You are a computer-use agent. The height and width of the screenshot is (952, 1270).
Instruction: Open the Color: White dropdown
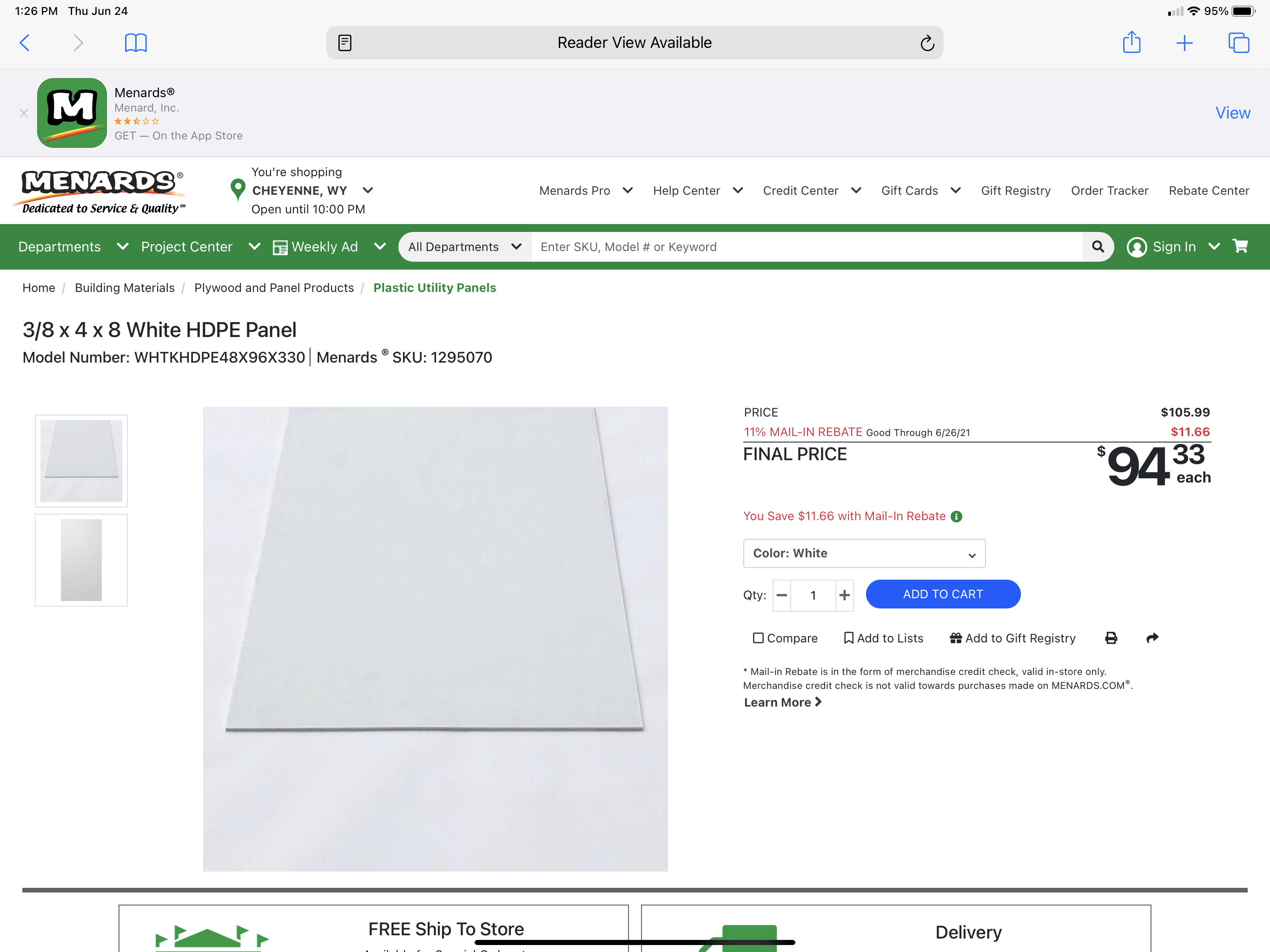tap(864, 553)
